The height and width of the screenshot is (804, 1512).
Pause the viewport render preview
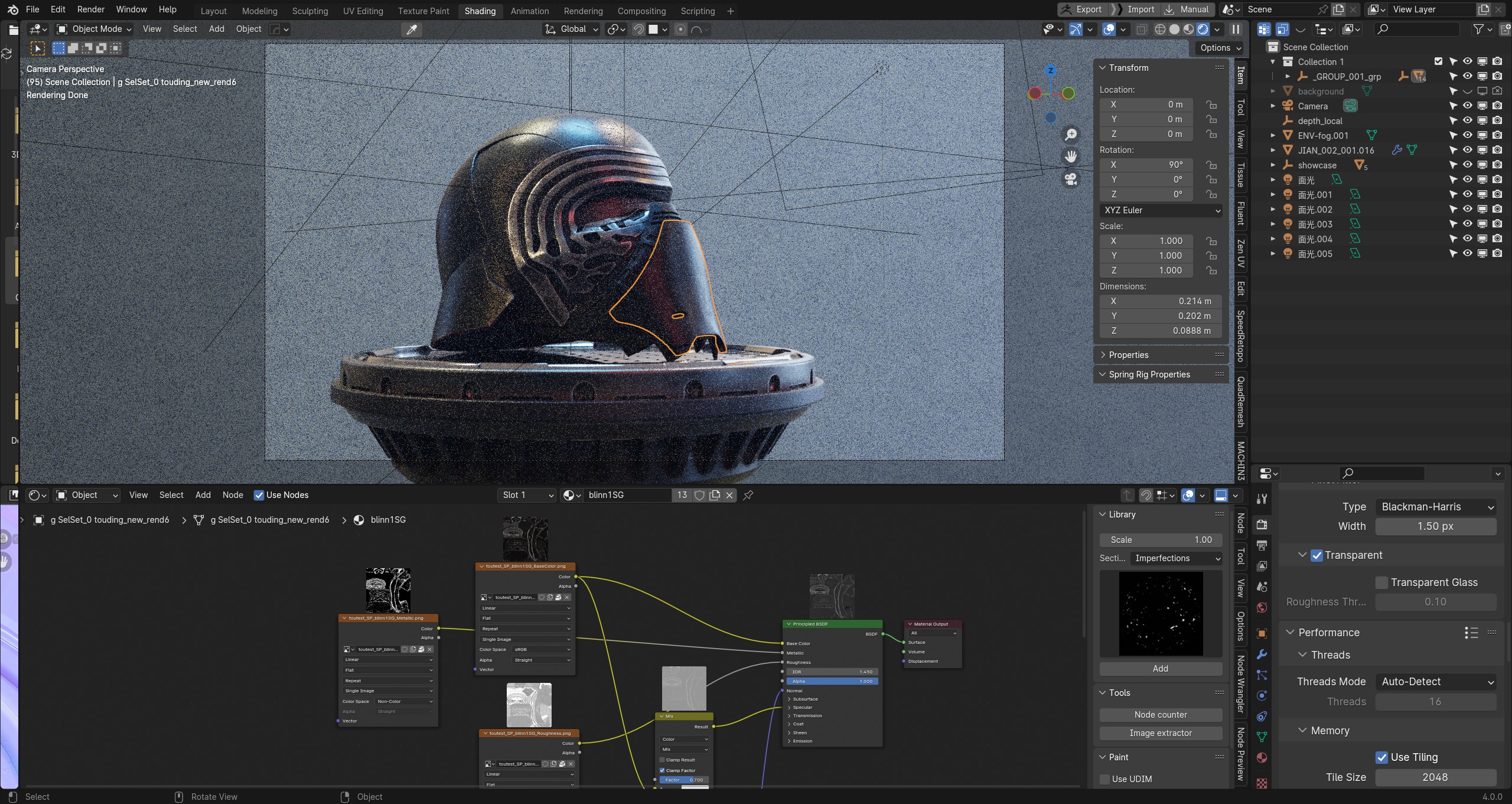click(1236, 29)
